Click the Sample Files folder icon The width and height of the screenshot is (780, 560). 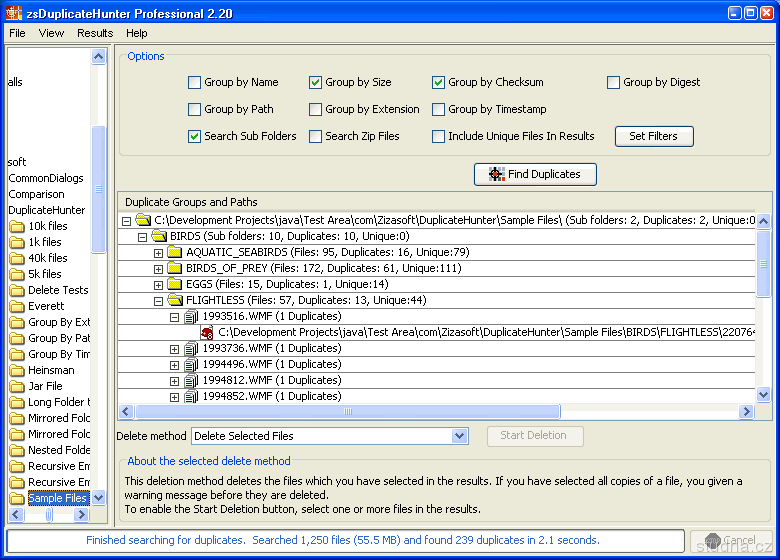(17, 498)
